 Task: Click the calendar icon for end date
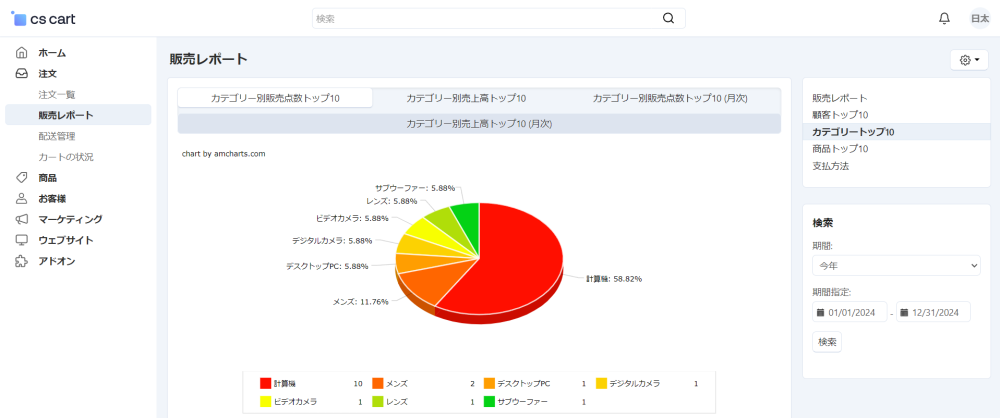point(905,313)
